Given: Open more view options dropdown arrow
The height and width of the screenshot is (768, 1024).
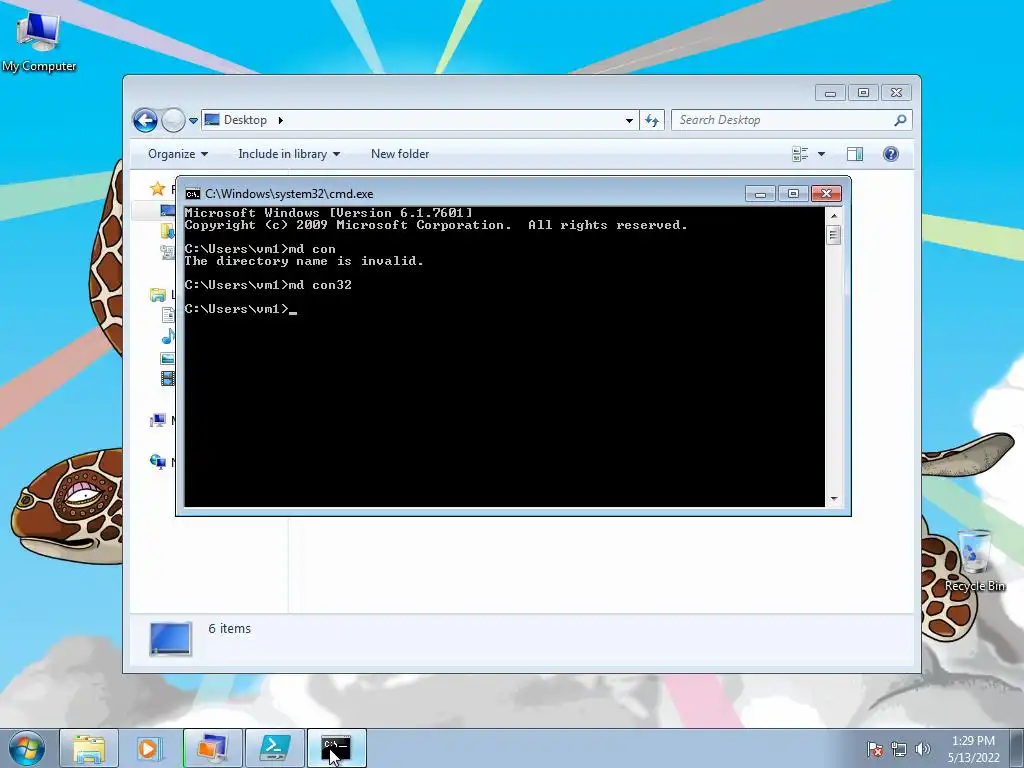Looking at the screenshot, I should coord(822,154).
